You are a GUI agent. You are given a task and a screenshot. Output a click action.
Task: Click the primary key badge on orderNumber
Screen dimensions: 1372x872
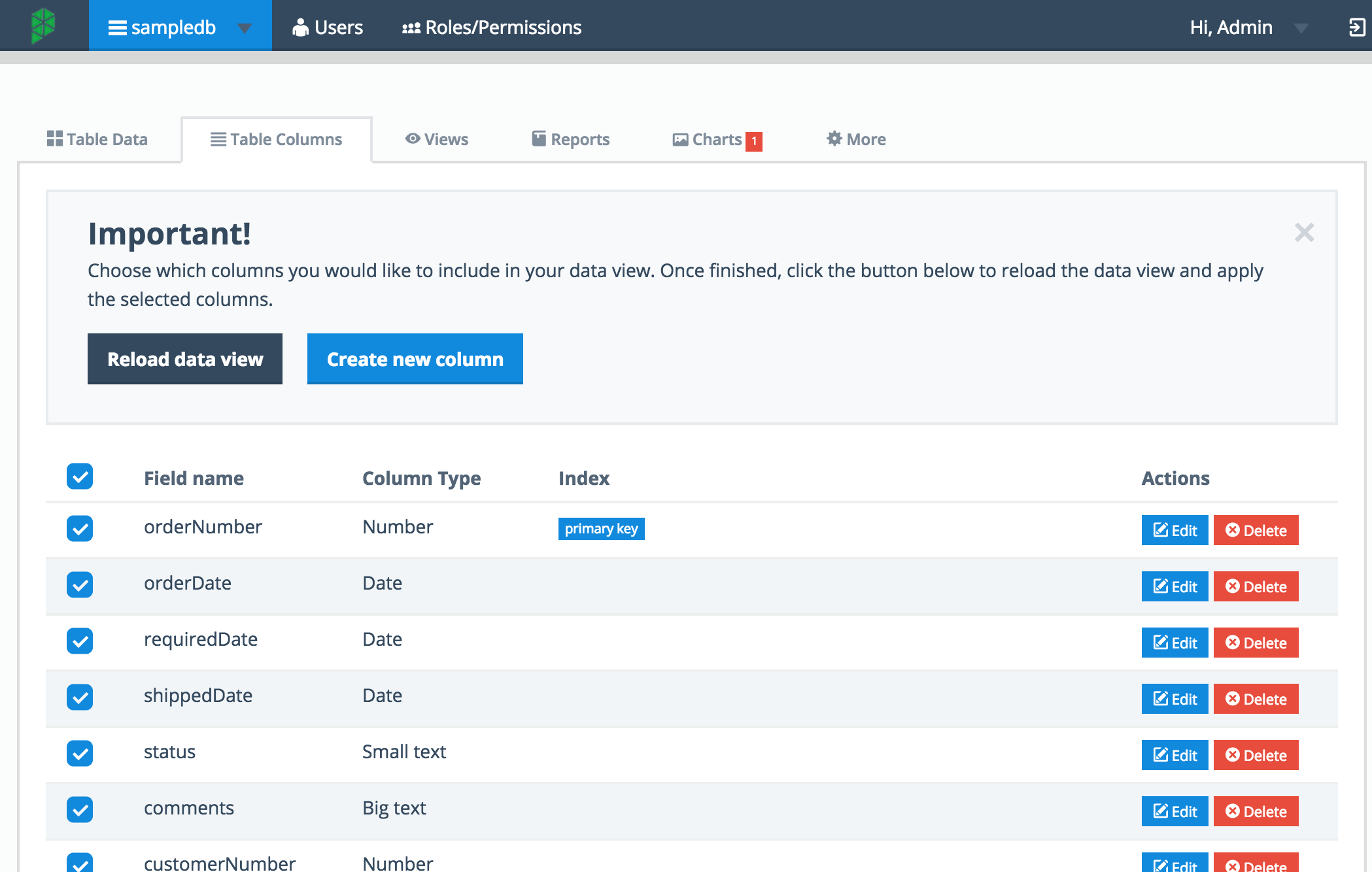pyautogui.click(x=601, y=528)
